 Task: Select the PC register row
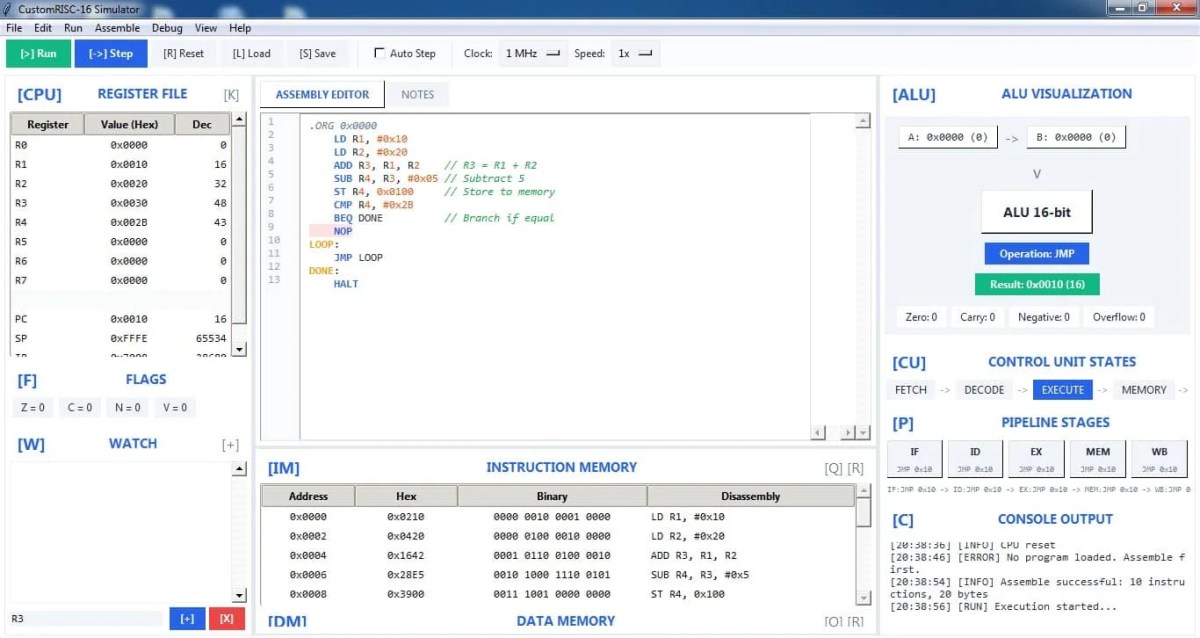coord(121,319)
